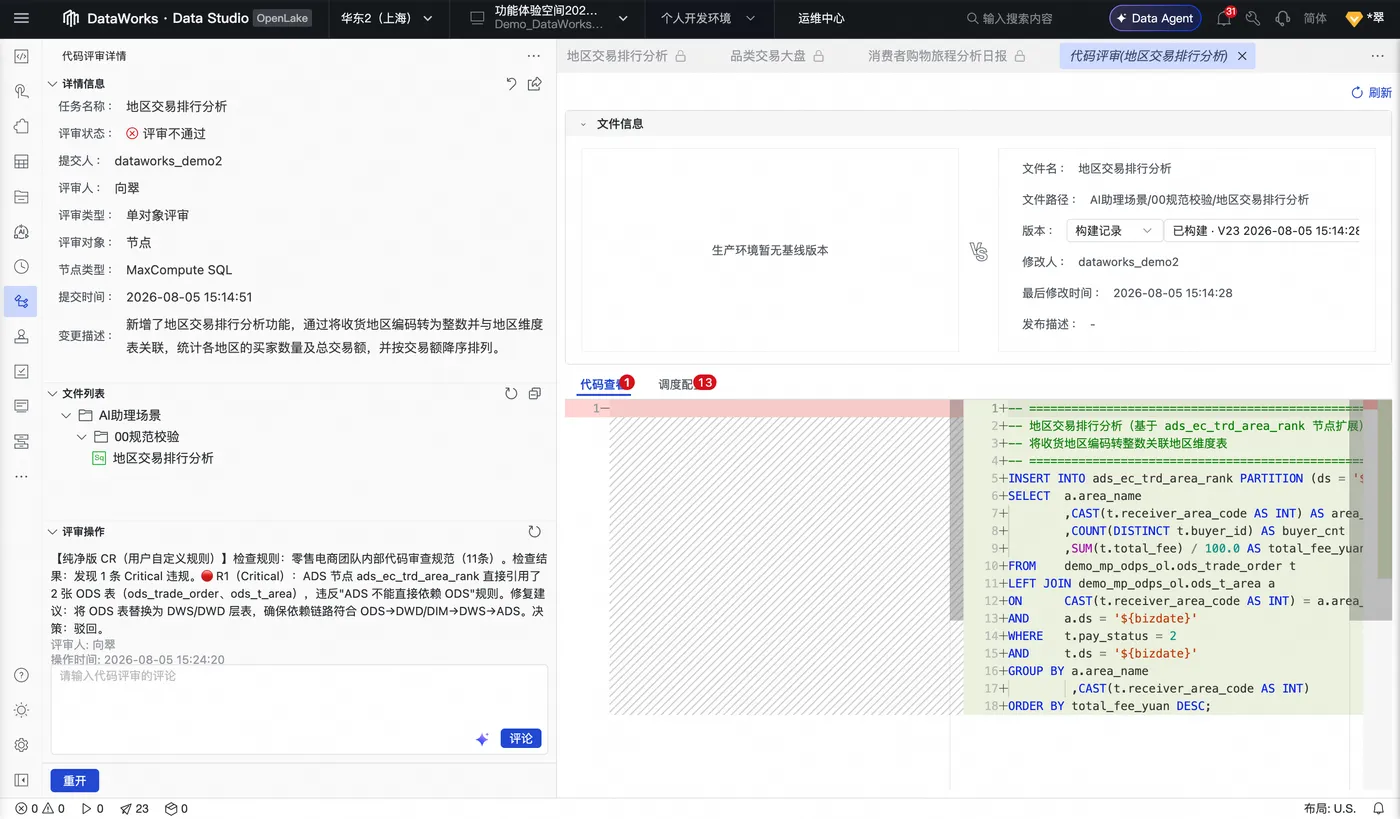Open the 个人开发环境 environment dropdown
The height and width of the screenshot is (819, 1400).
(707, 18)
